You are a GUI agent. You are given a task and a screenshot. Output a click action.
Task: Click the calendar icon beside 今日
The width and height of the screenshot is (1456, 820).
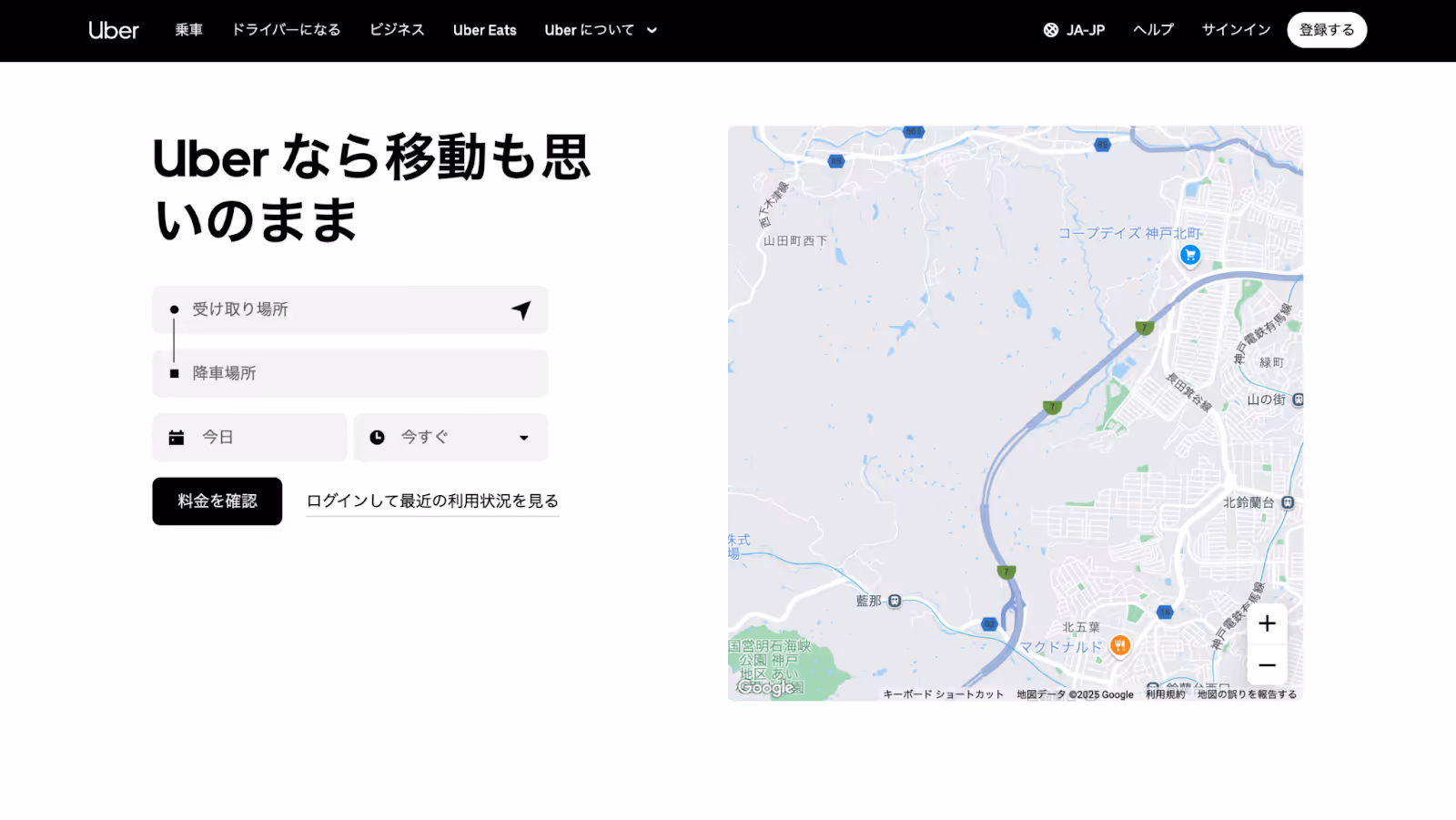coord(177,438)
